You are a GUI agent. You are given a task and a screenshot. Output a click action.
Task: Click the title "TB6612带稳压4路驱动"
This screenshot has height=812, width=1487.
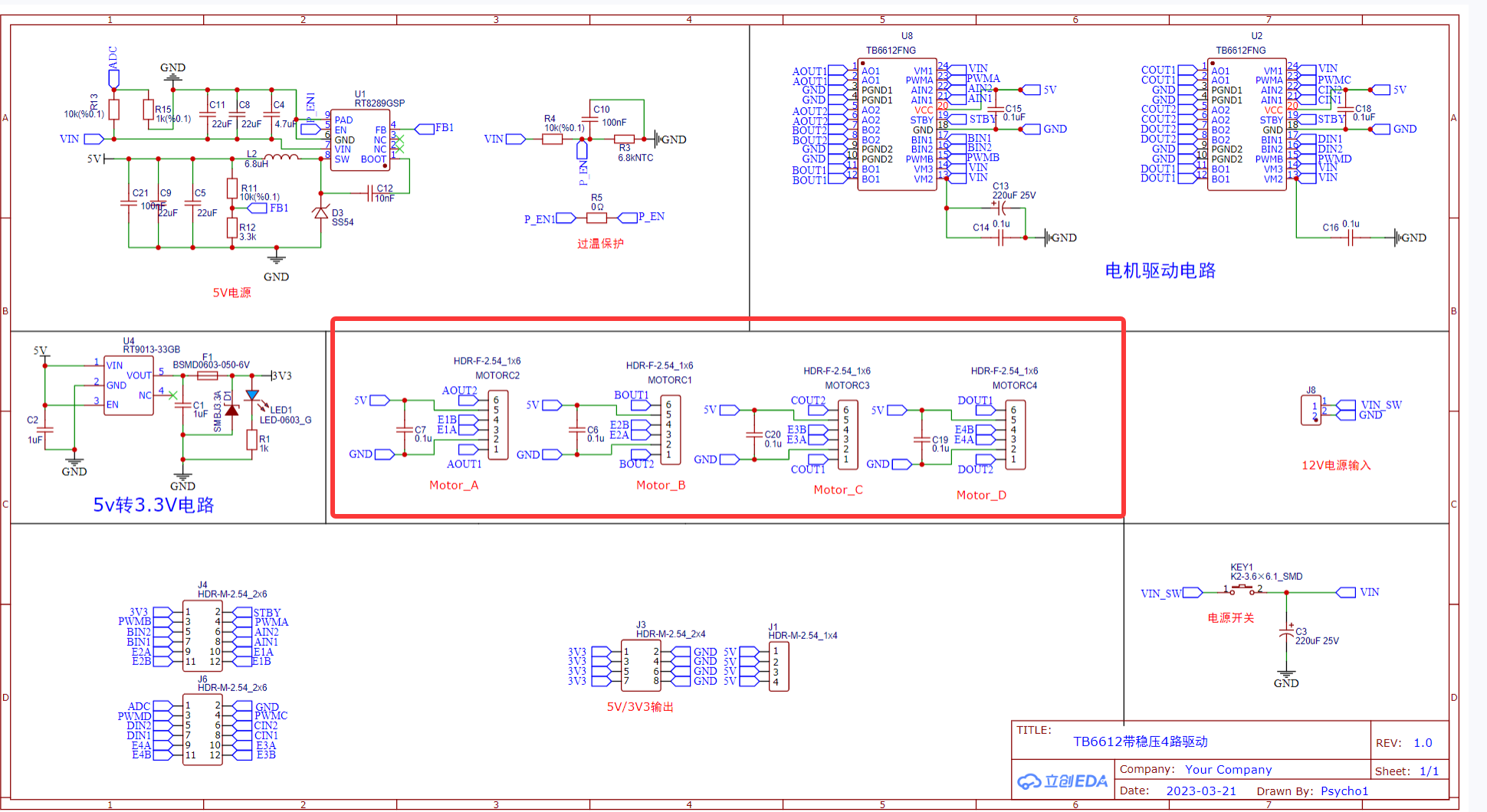1140,742
